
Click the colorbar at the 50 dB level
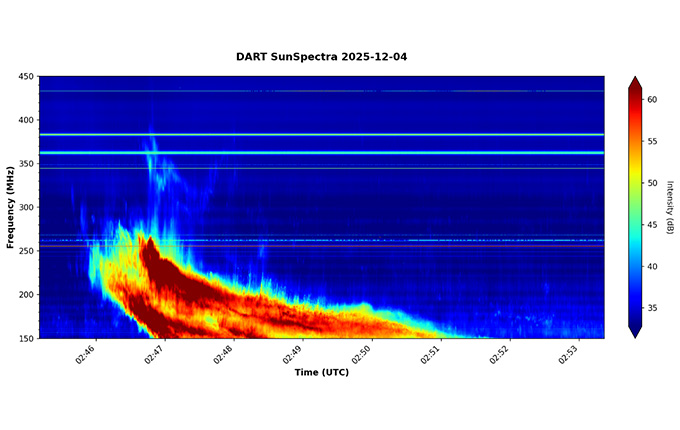(x=635, y=183)
